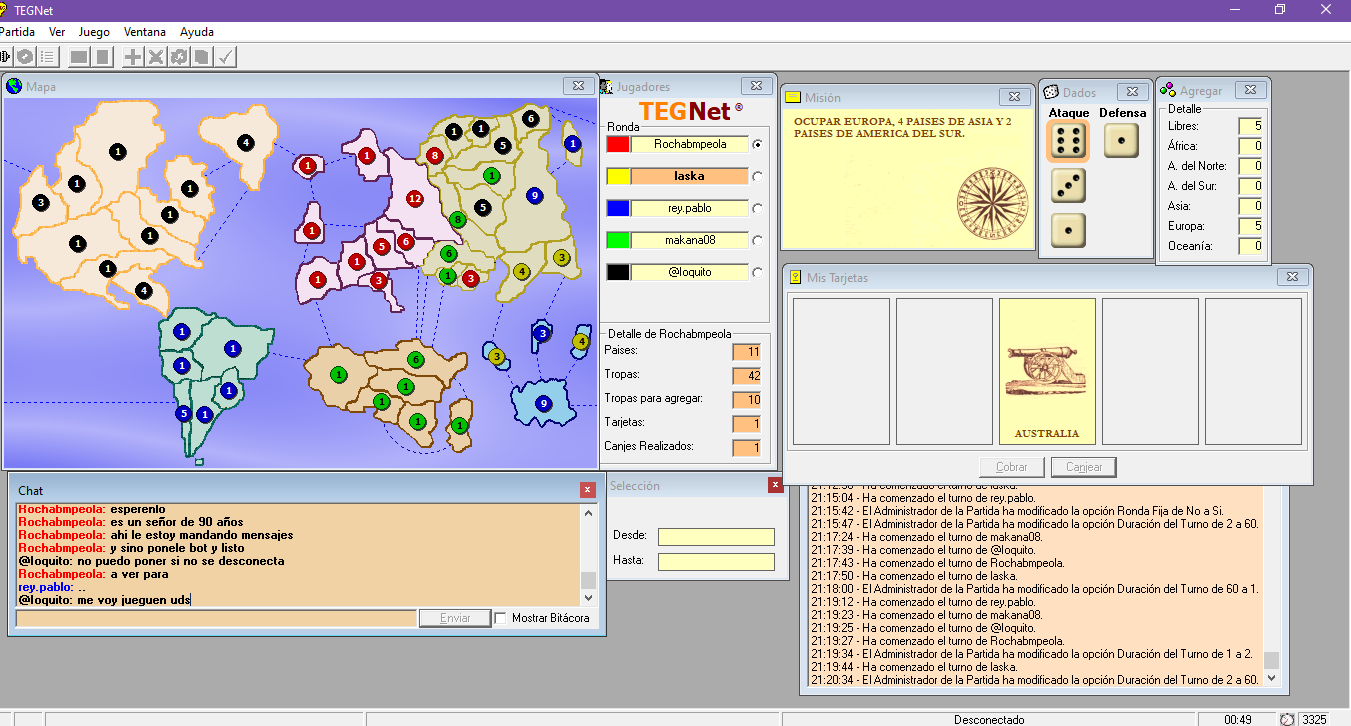Open the Ventana menu
Screen dimensions: 1351x726
click(x=145, y=32)
